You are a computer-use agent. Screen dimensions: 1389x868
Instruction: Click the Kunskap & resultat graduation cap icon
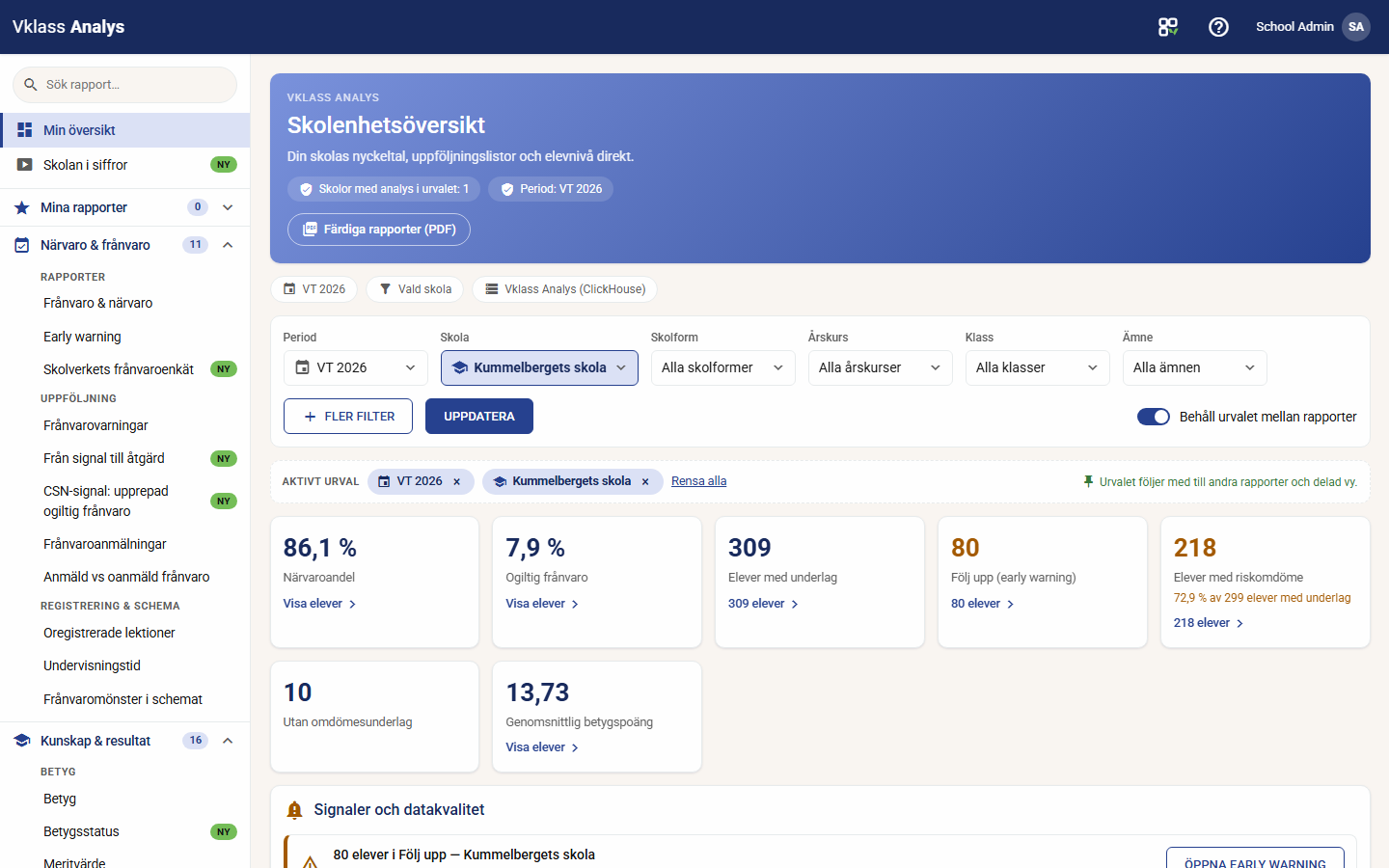(x=22, y=741)
